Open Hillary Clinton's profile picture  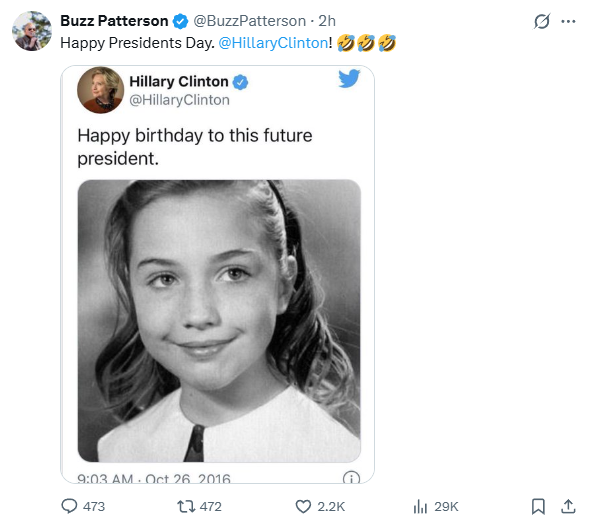coord(100,90)
